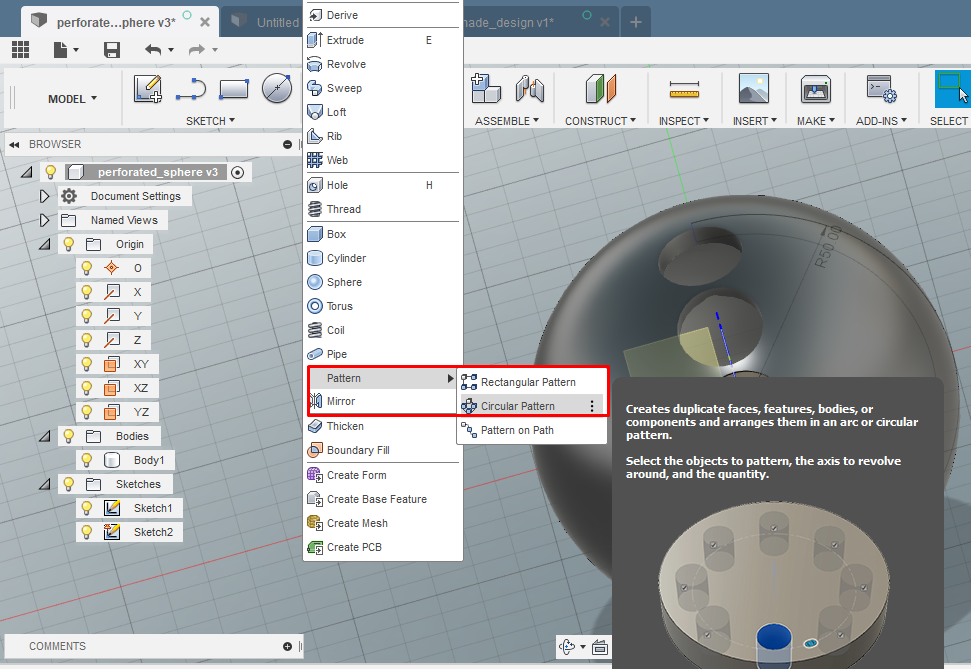Open a new design tab with plus
971x669 pixels.
point(635,22)
